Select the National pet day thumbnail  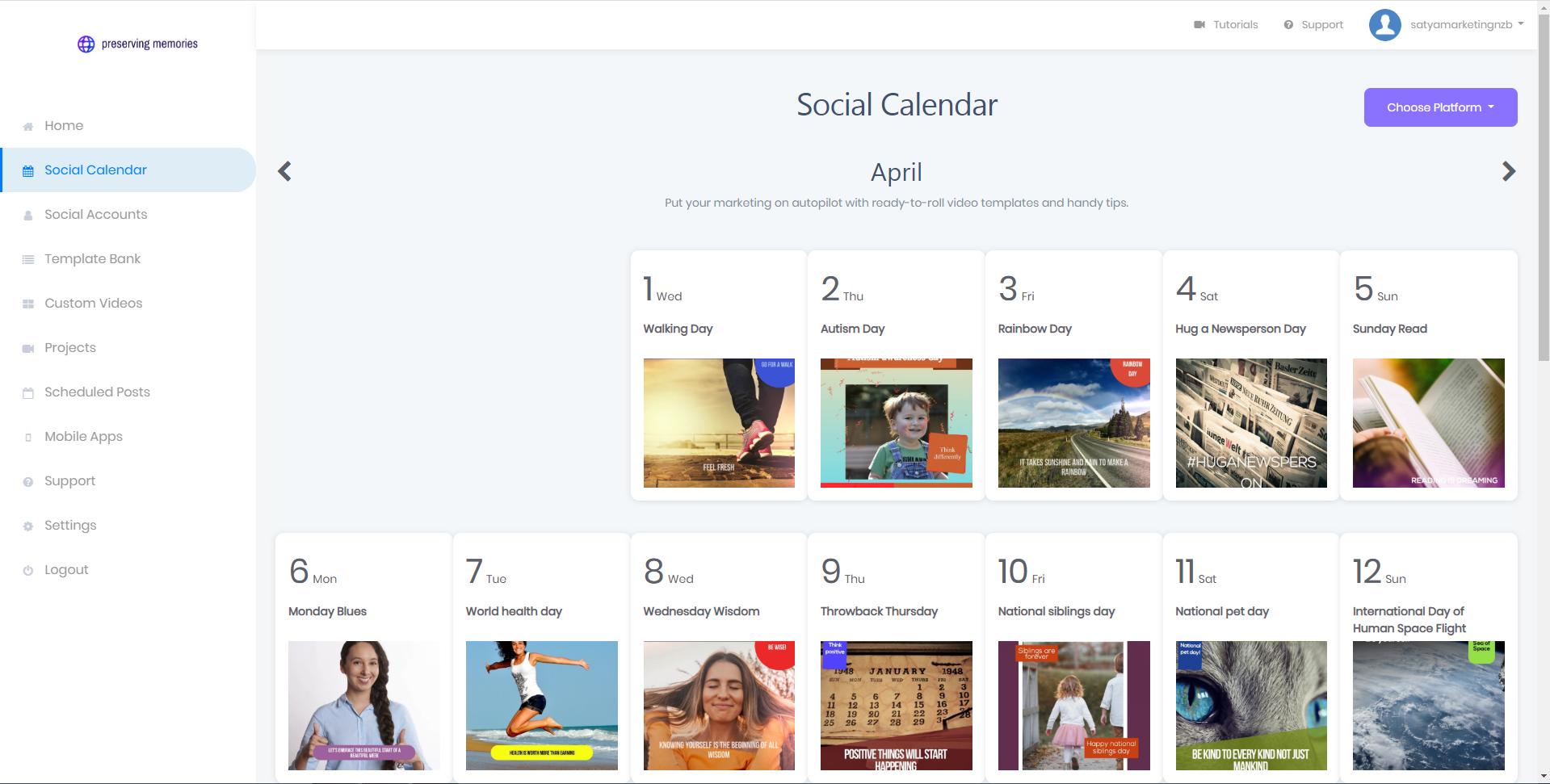(1250, 706)
